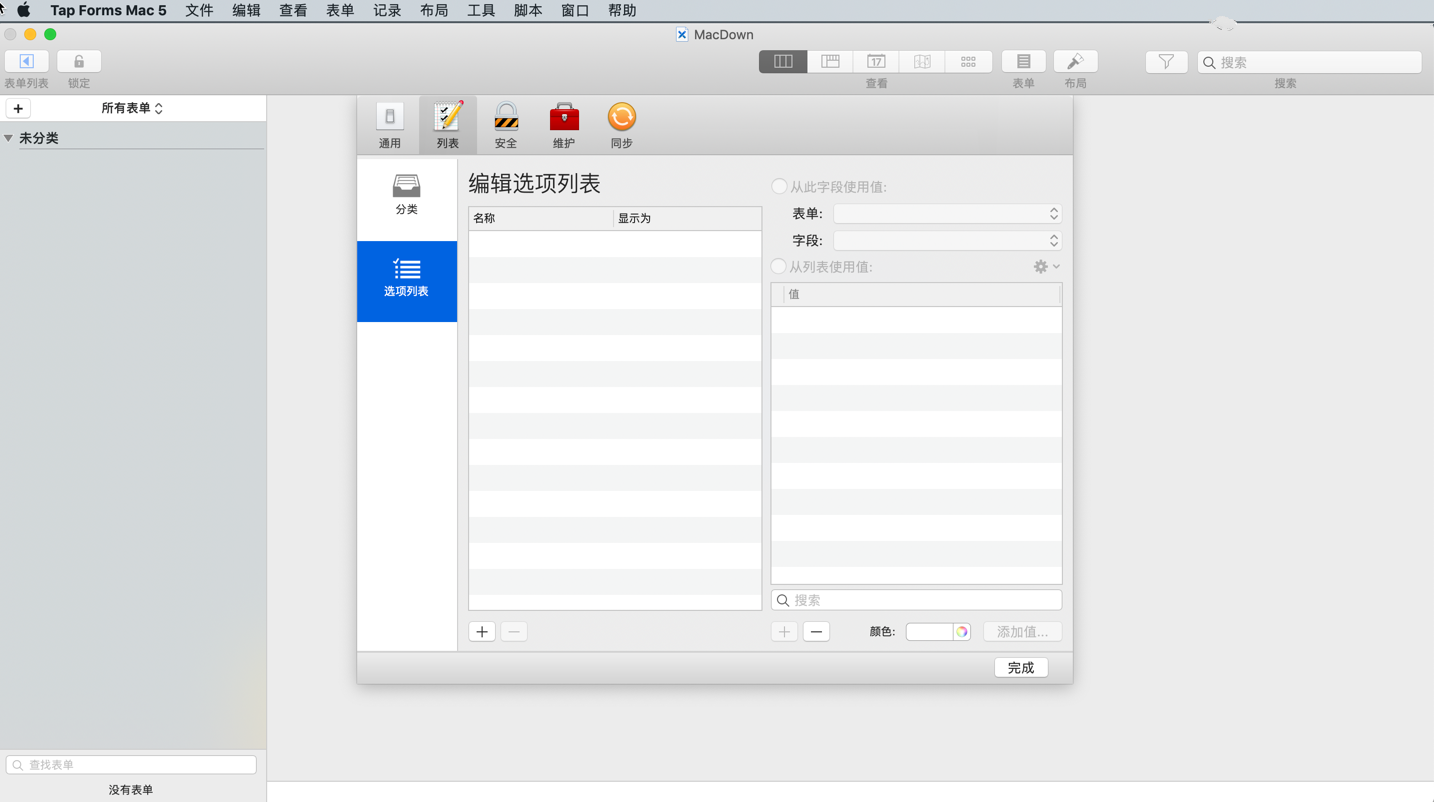Screen dimensions: 1434x802
Task: Open the 安全 security preferences icon
Action: (x=506, y=125)
